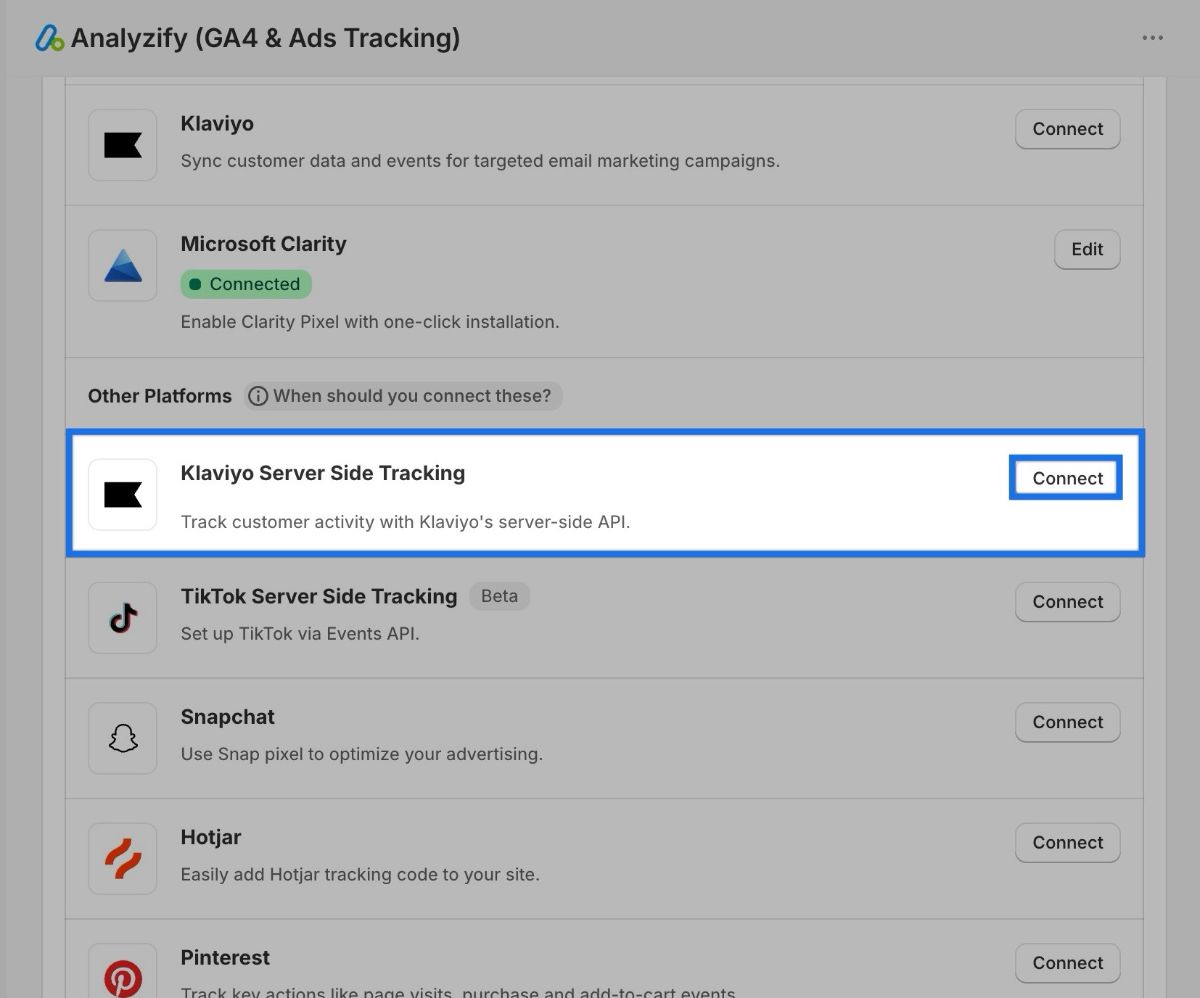Connect Klaviyo Server Side Tracking
1200x998 pixels.
pos(1068,478)
